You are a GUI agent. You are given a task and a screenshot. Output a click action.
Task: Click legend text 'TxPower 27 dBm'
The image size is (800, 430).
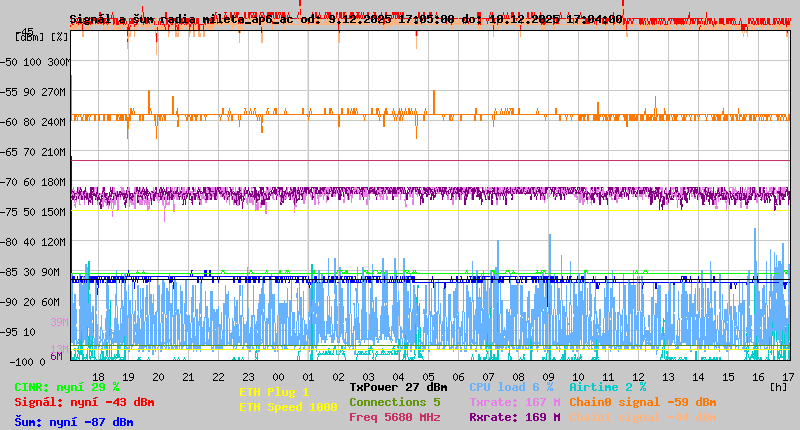point(398,387)
